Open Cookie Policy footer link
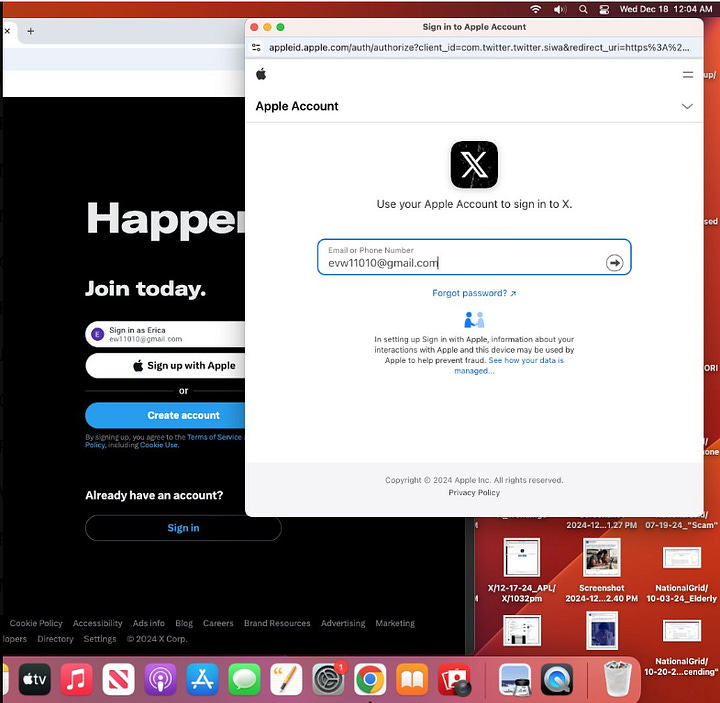The height and width of the screenshot is (703, 720). (36, 623)
